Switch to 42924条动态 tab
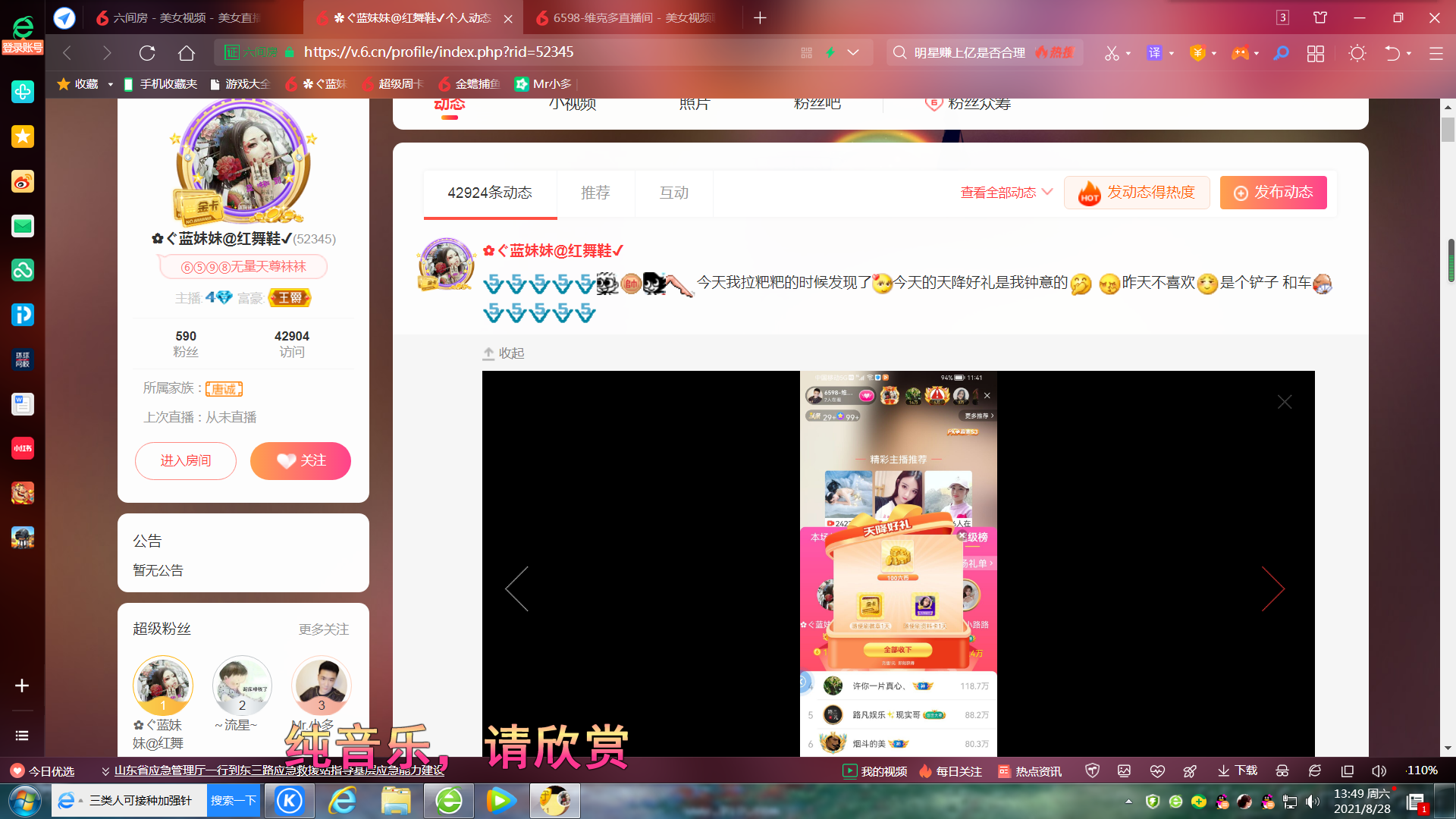 [490, 193]
